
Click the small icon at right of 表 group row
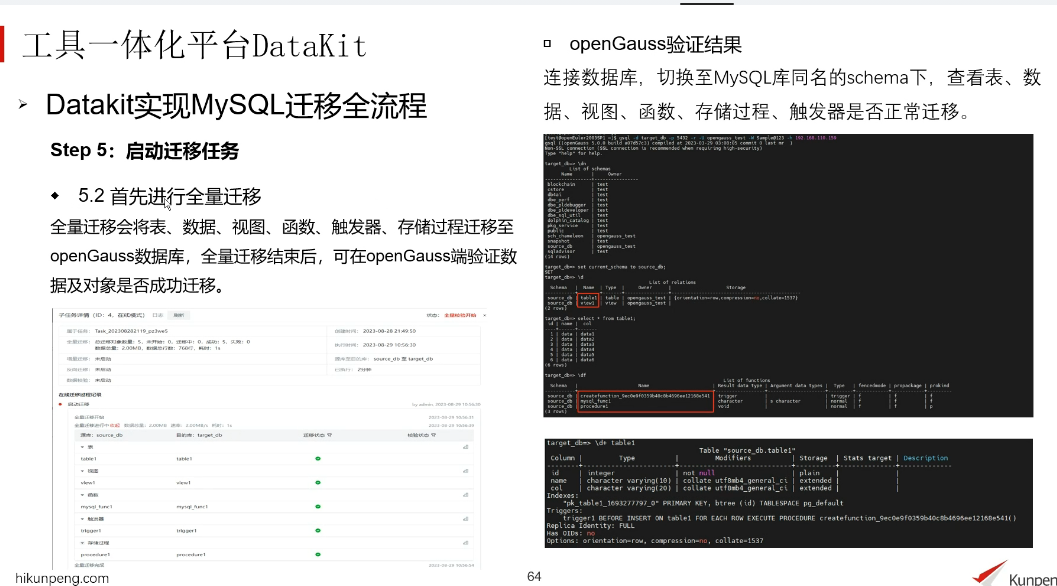[x=465, y=447]
